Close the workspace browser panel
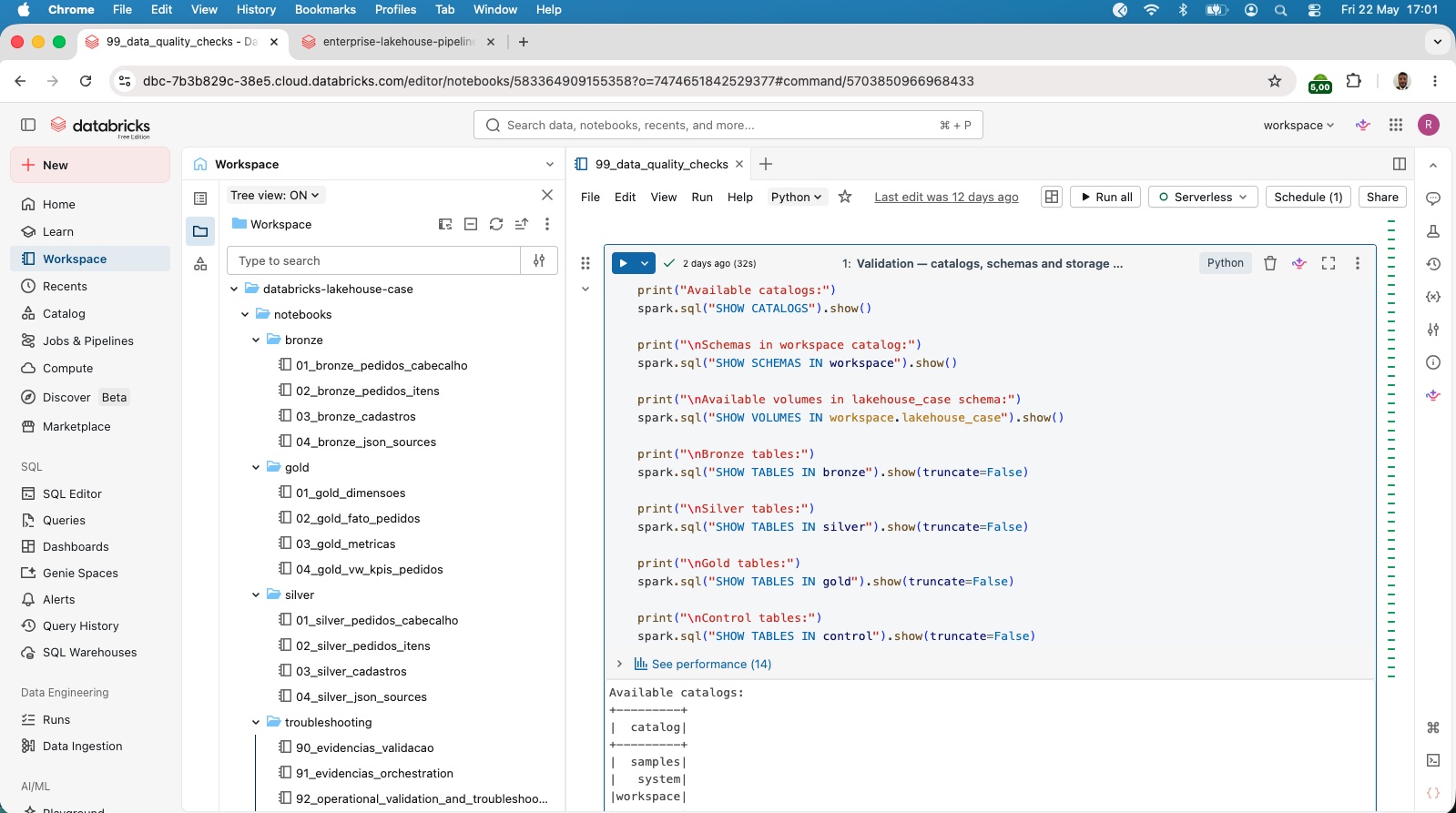Viewport: 1456px width, 813px height. point(547,195)
